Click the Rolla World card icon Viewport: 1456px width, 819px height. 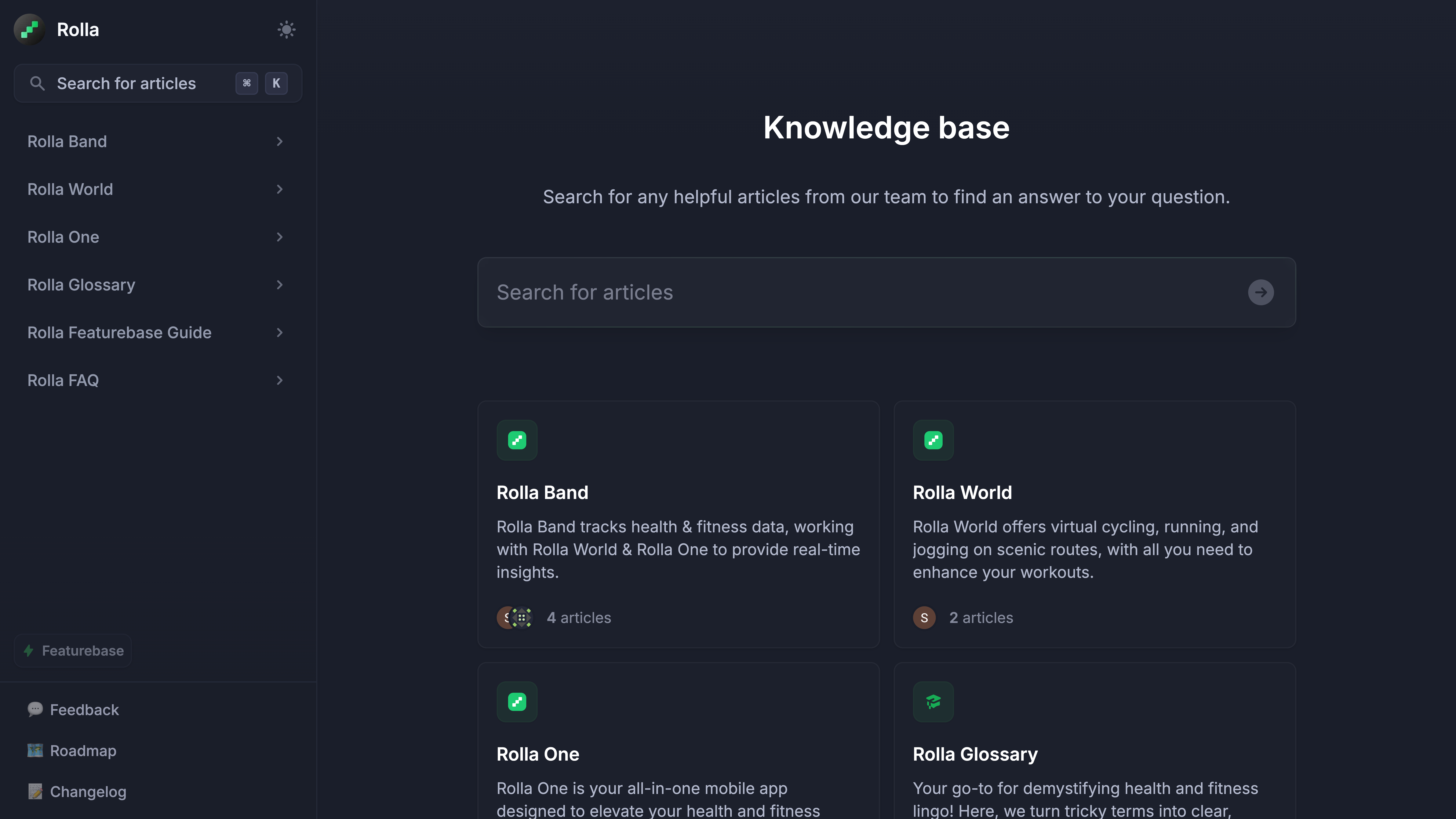(933, 440)
